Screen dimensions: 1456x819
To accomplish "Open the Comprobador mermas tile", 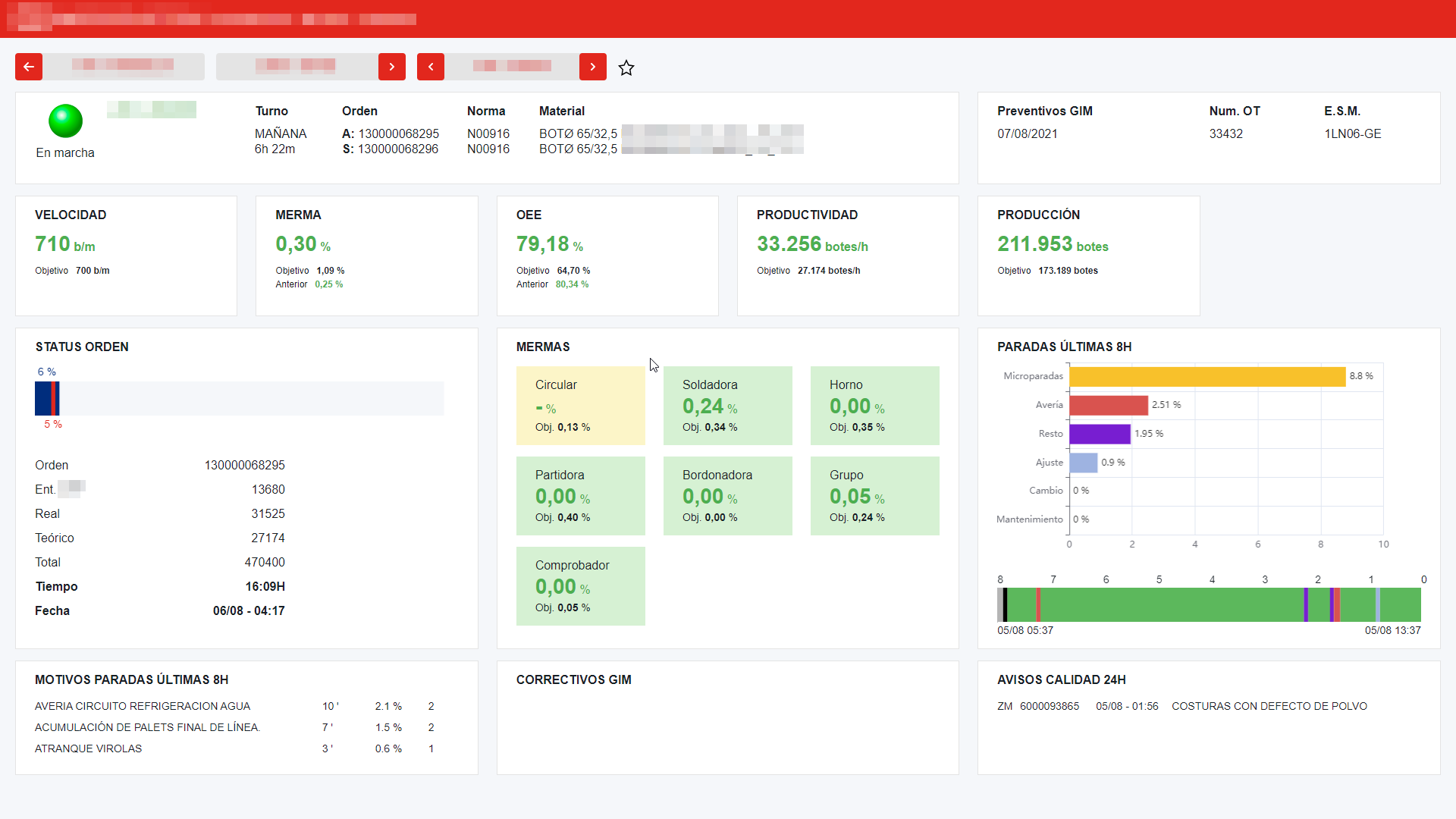I will pos(581,586).
